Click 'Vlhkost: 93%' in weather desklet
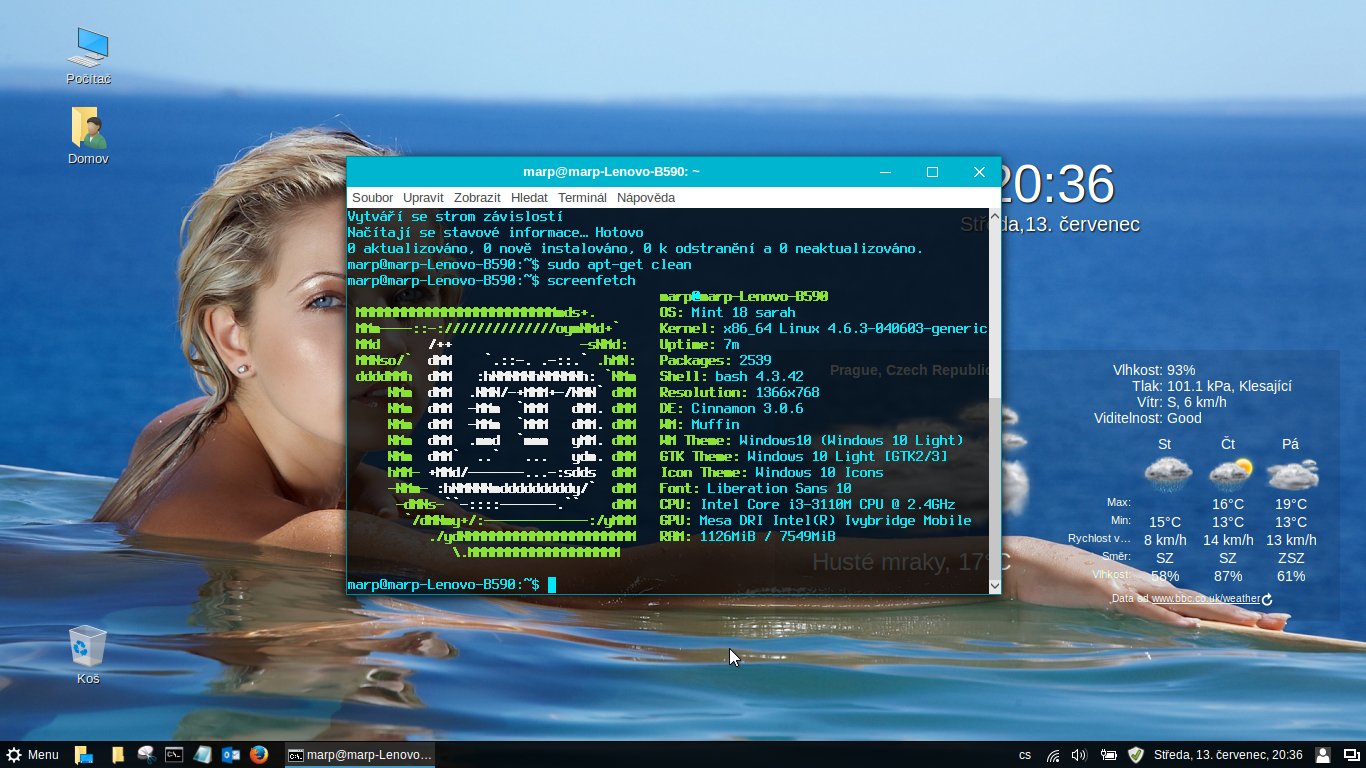 click(1154, 370)
